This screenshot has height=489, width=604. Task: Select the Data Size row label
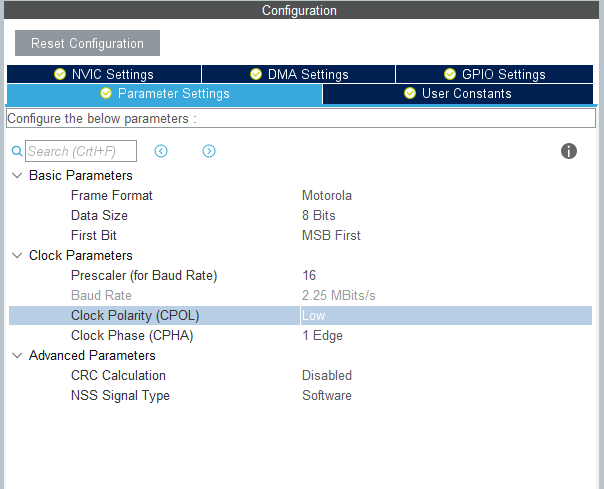pos(99,215)
